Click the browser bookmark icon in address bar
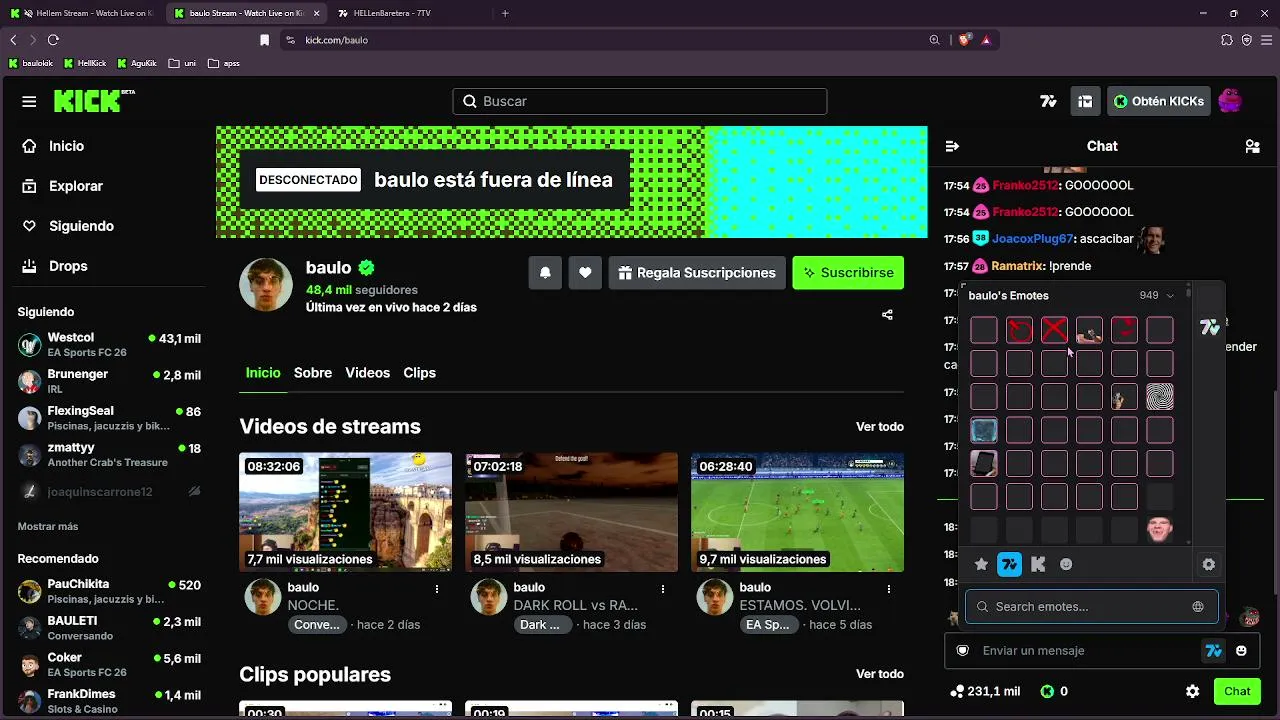 coord(264,40)
